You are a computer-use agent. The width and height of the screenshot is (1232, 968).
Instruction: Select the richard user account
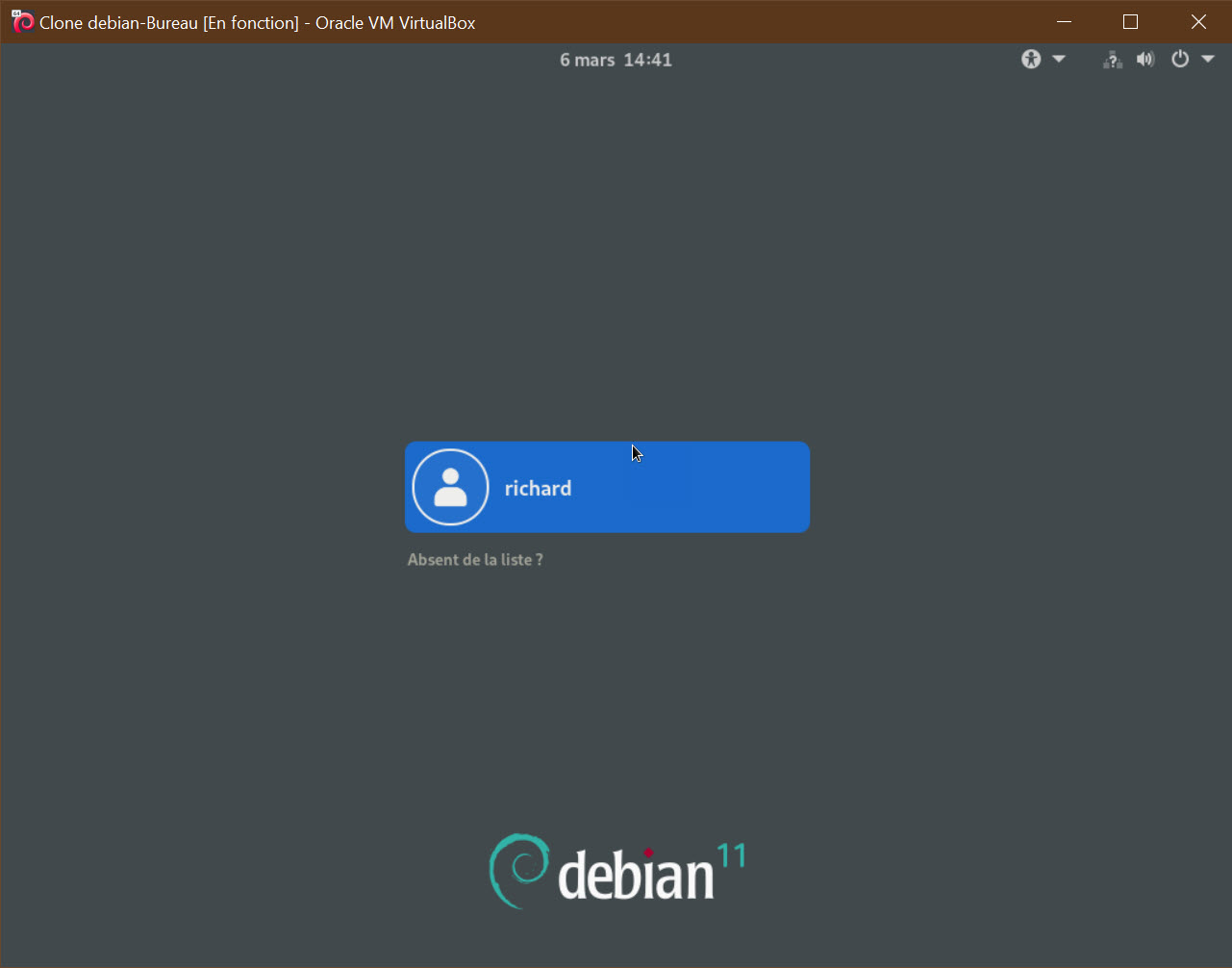click(x=607, y=487)
